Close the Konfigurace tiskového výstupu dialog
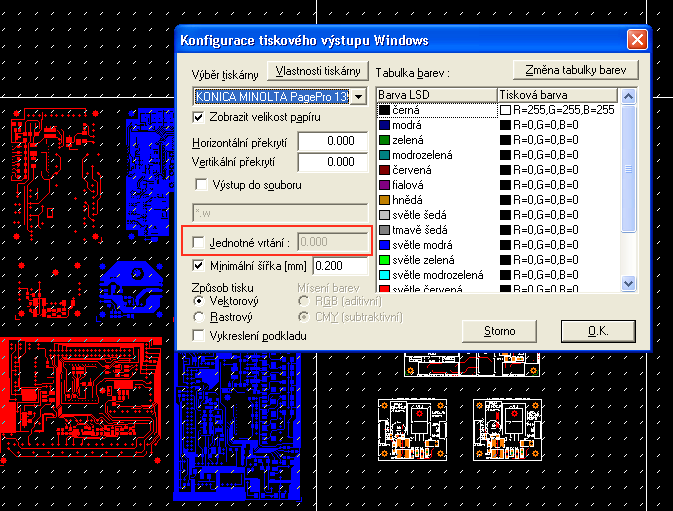Screen dimensions: 673x511 tap(636, 40)
